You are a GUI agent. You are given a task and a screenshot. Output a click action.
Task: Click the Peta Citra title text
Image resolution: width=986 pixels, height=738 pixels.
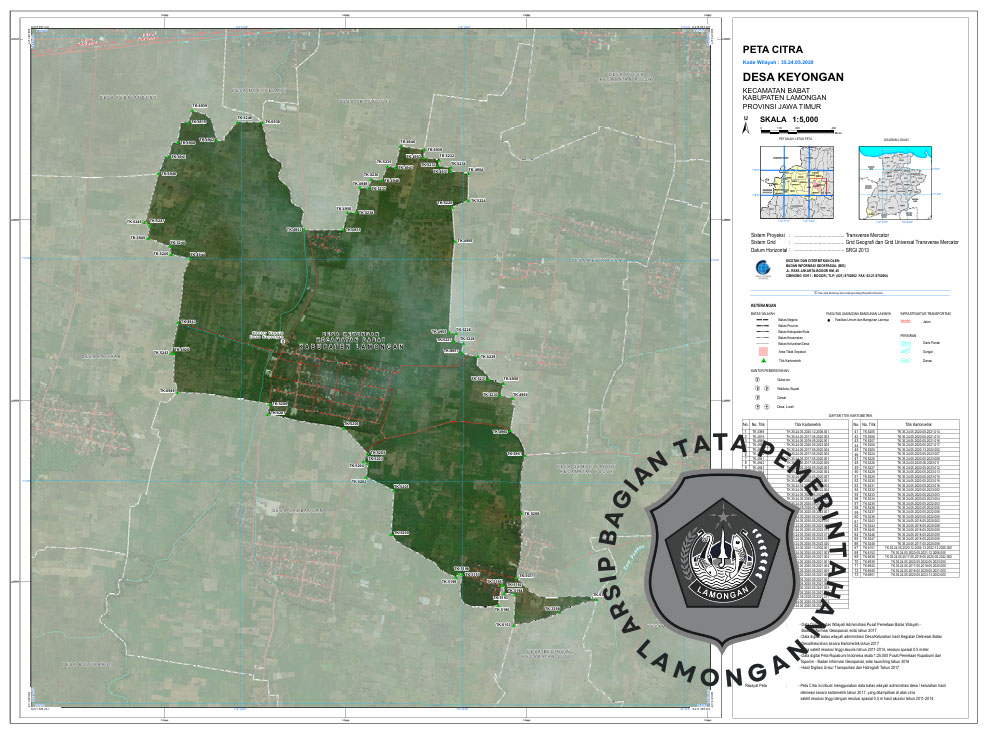pyautogui.click(x=772, y=48)
